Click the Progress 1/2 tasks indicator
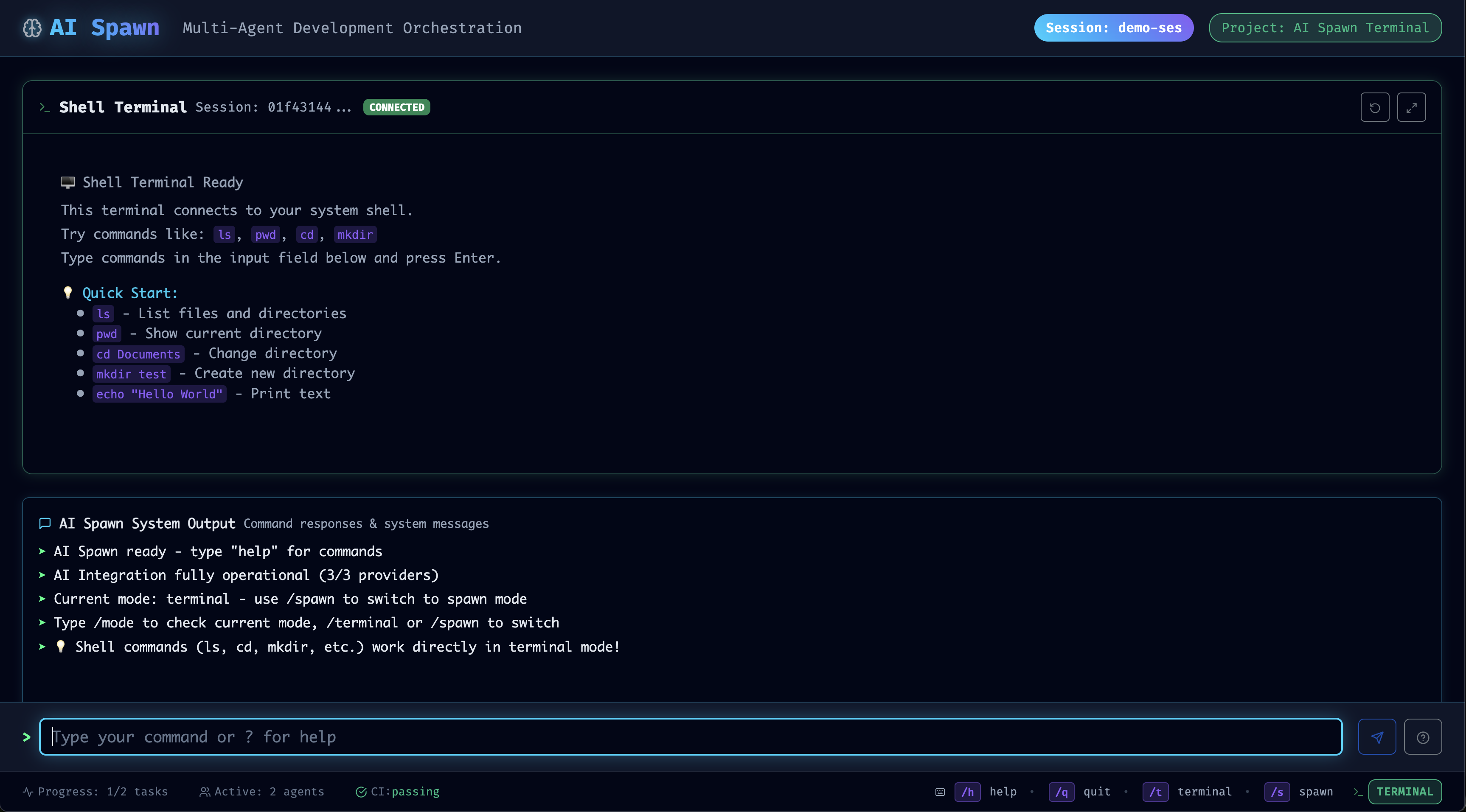Image resolution: width=1466 pixels, height=812 pixels. pyautogui.click(x=95, y=792)
